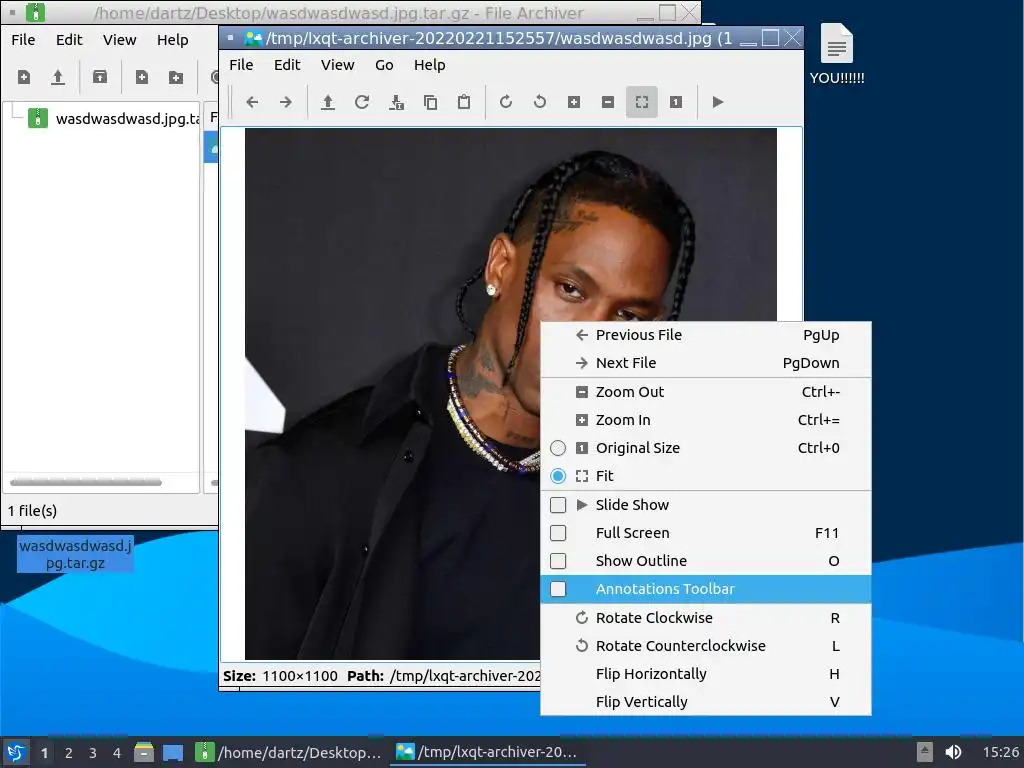
Task: Rotate image counterclockwise via toolbar icon
Action: (539, 102)
